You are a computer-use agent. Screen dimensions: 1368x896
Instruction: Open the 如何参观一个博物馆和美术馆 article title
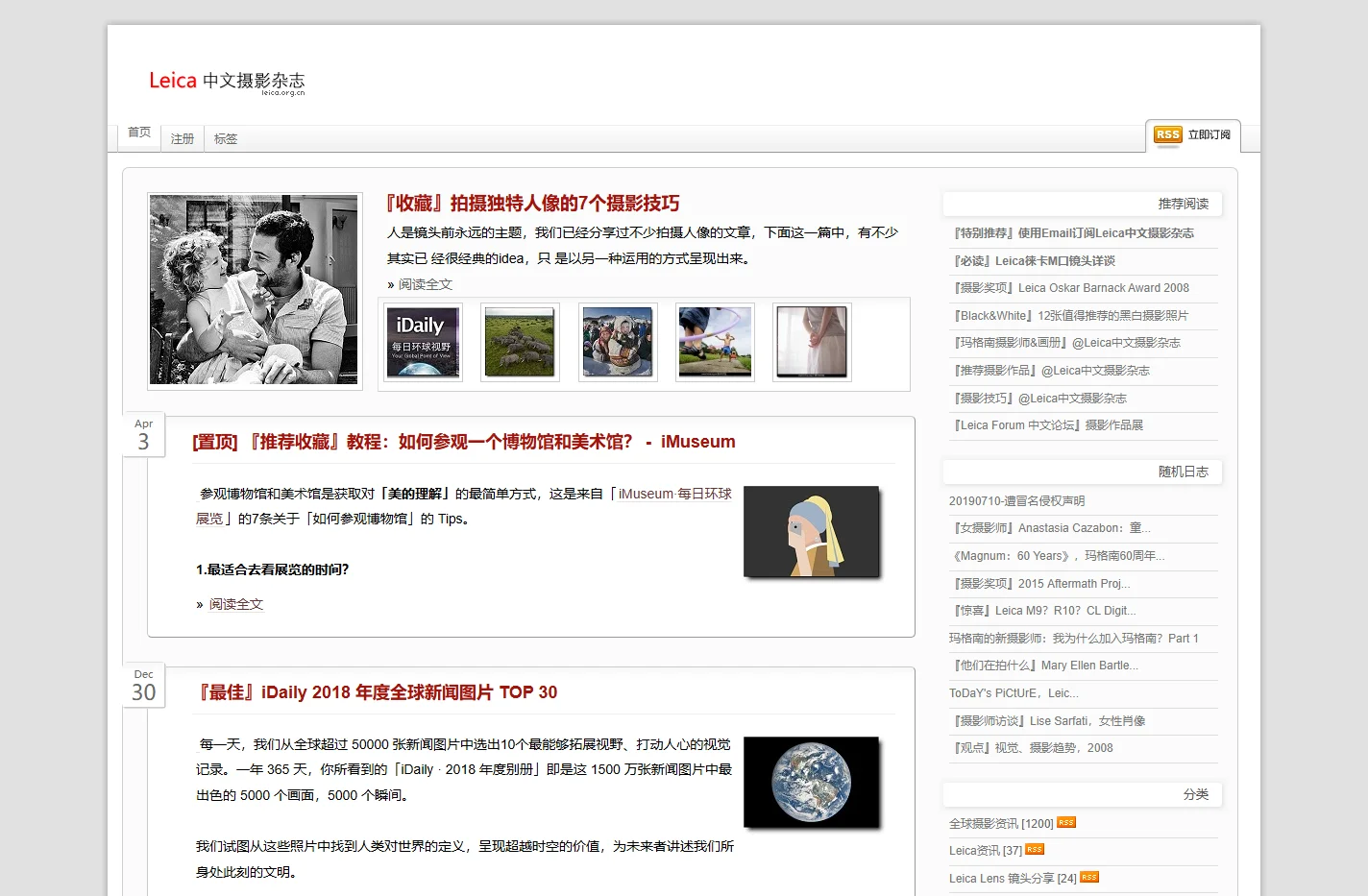(463, 442)
